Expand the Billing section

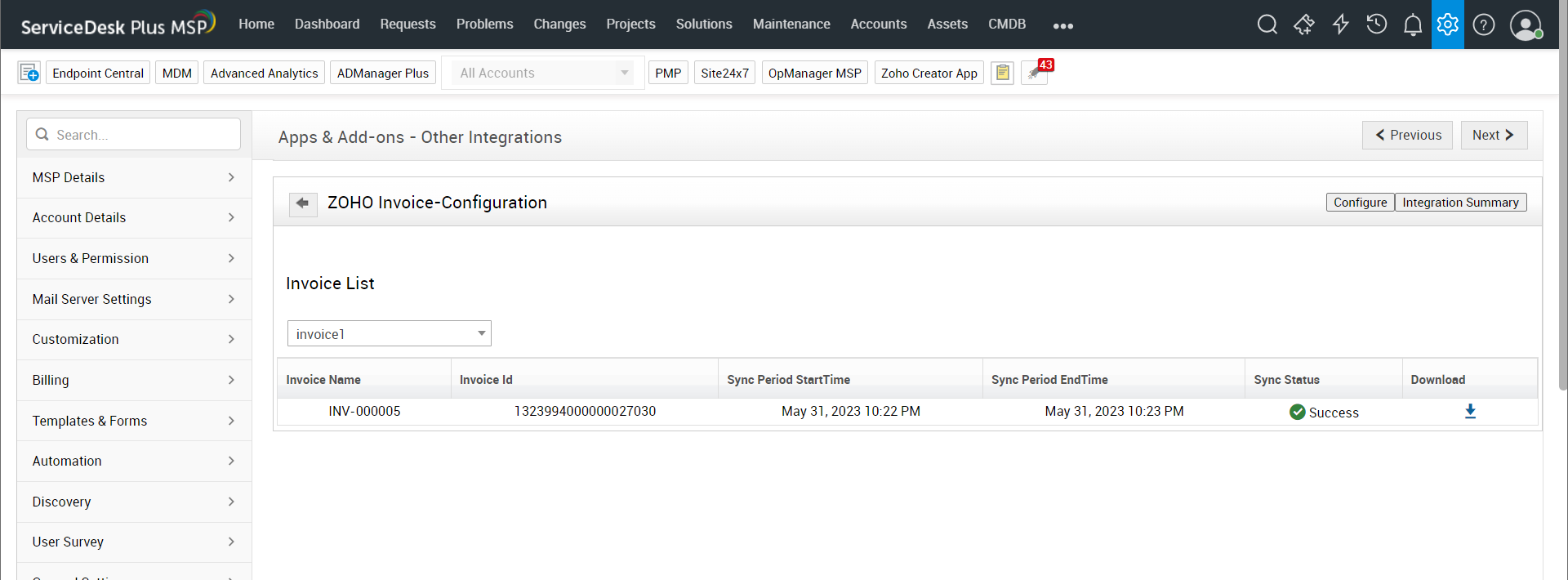coord(134,380)
